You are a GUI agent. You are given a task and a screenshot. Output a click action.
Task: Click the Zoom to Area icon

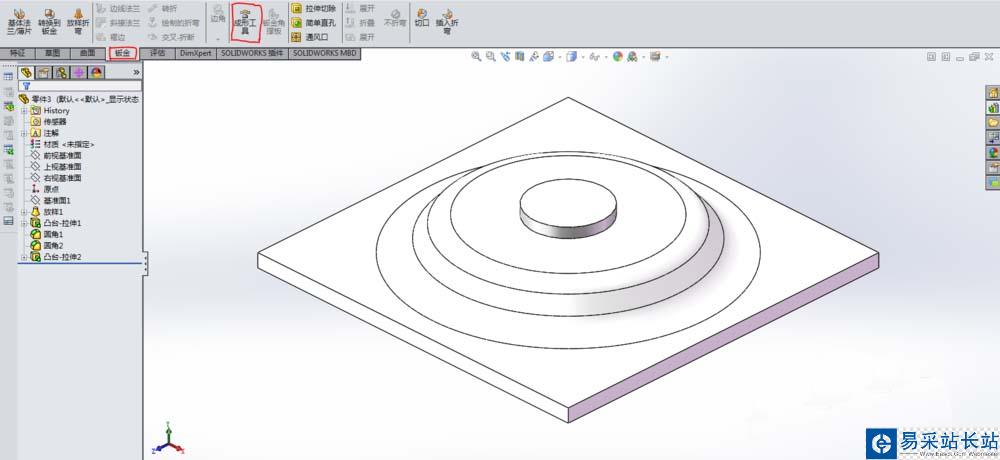[490, 57]
